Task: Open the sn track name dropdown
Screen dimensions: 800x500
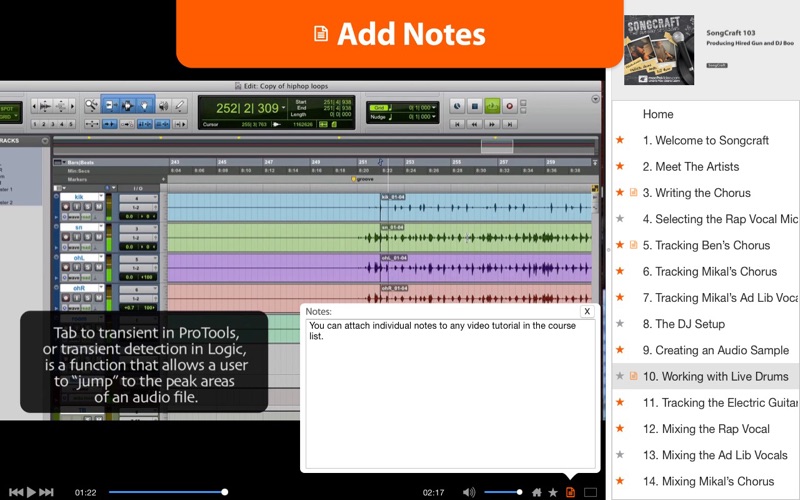Action: click(101, 227)
